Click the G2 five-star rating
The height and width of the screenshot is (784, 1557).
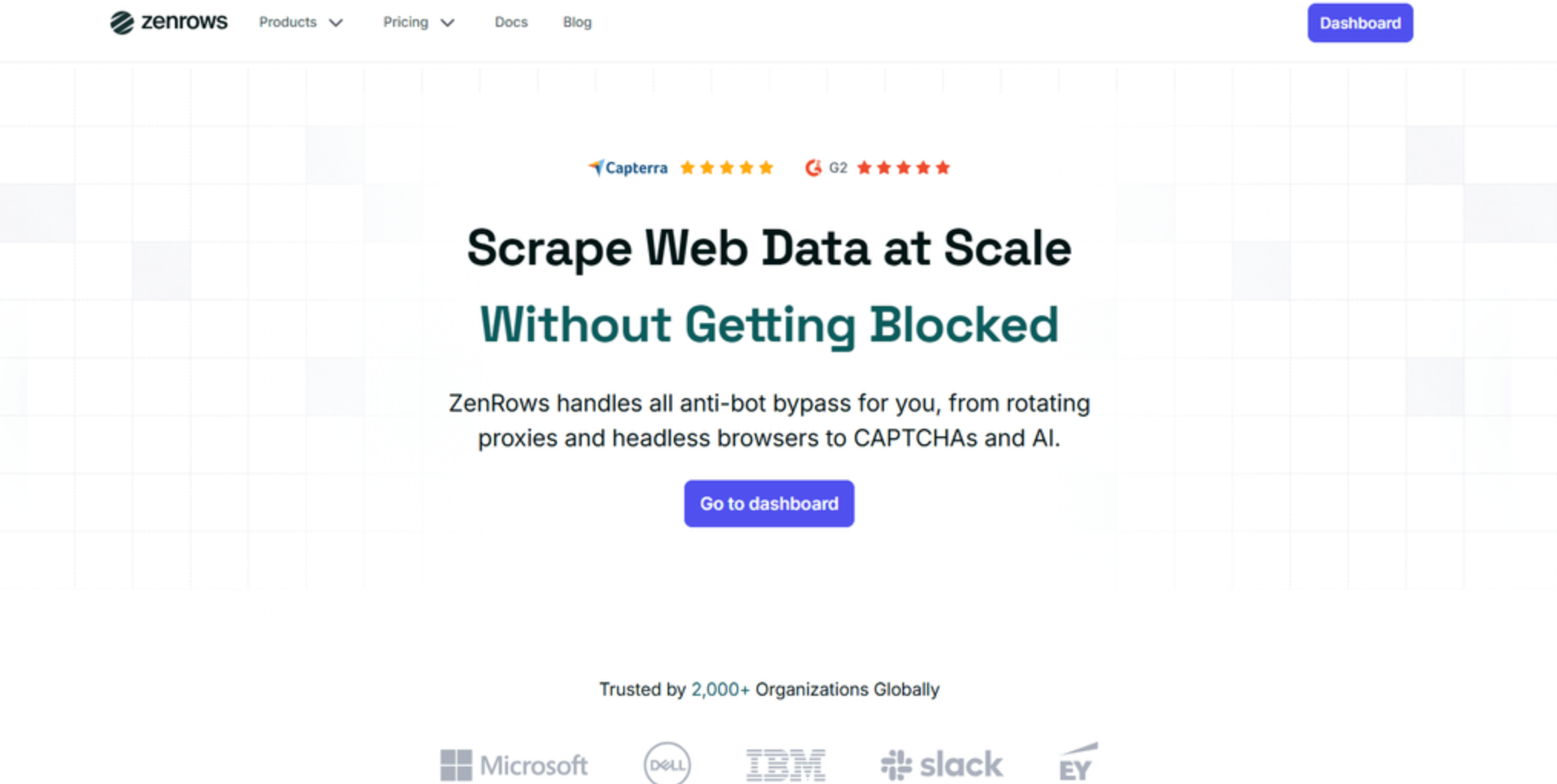[x=903, y=167]
